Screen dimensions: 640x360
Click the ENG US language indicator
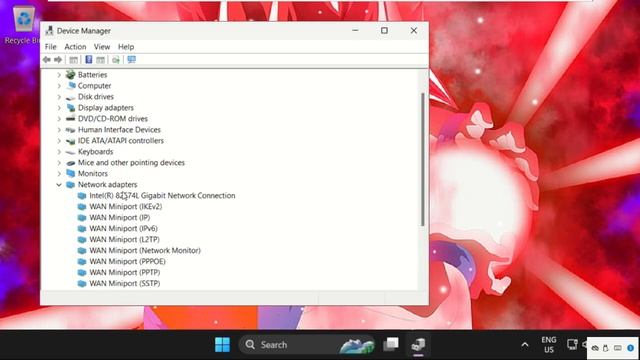549,345
